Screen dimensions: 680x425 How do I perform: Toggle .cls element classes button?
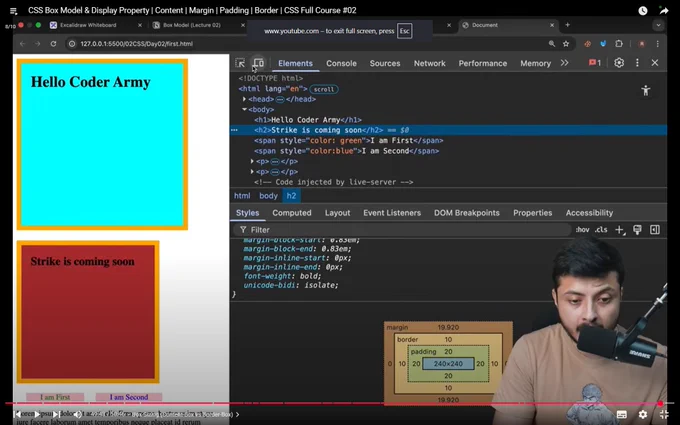pyautogui.click(x=601, y=229)
